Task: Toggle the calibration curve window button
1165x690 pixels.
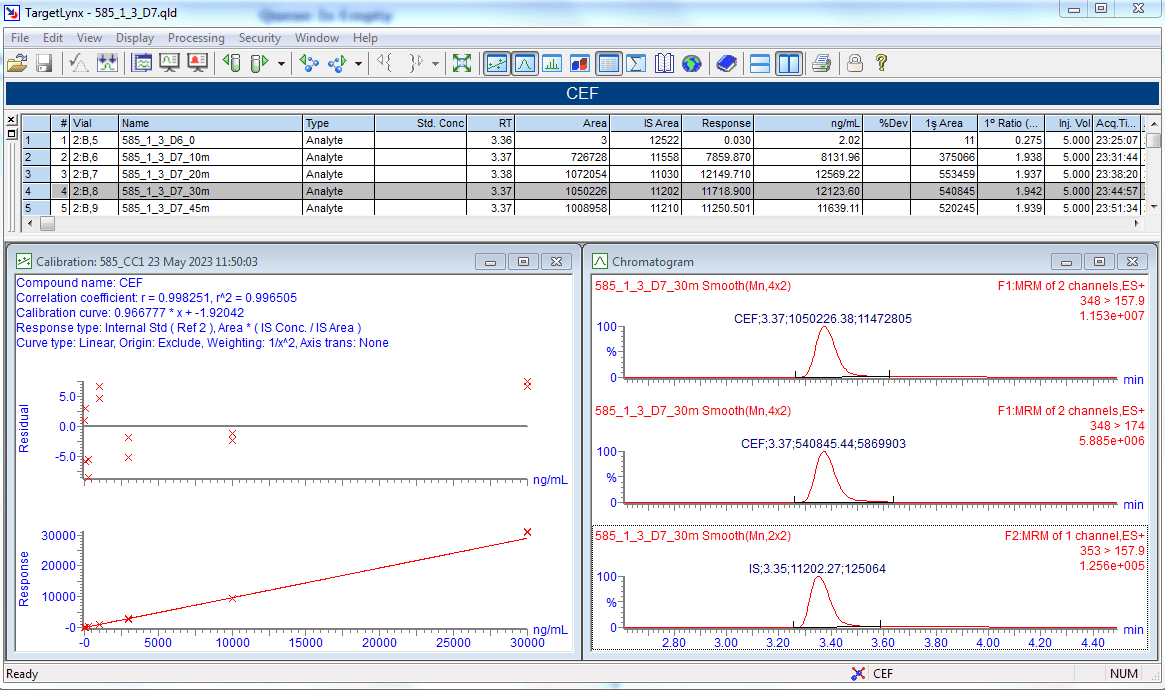Action: (x=496, y=64)
